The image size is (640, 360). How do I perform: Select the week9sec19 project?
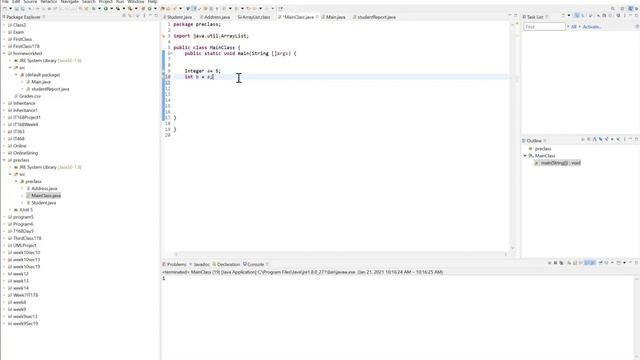[x=23, y=324]
